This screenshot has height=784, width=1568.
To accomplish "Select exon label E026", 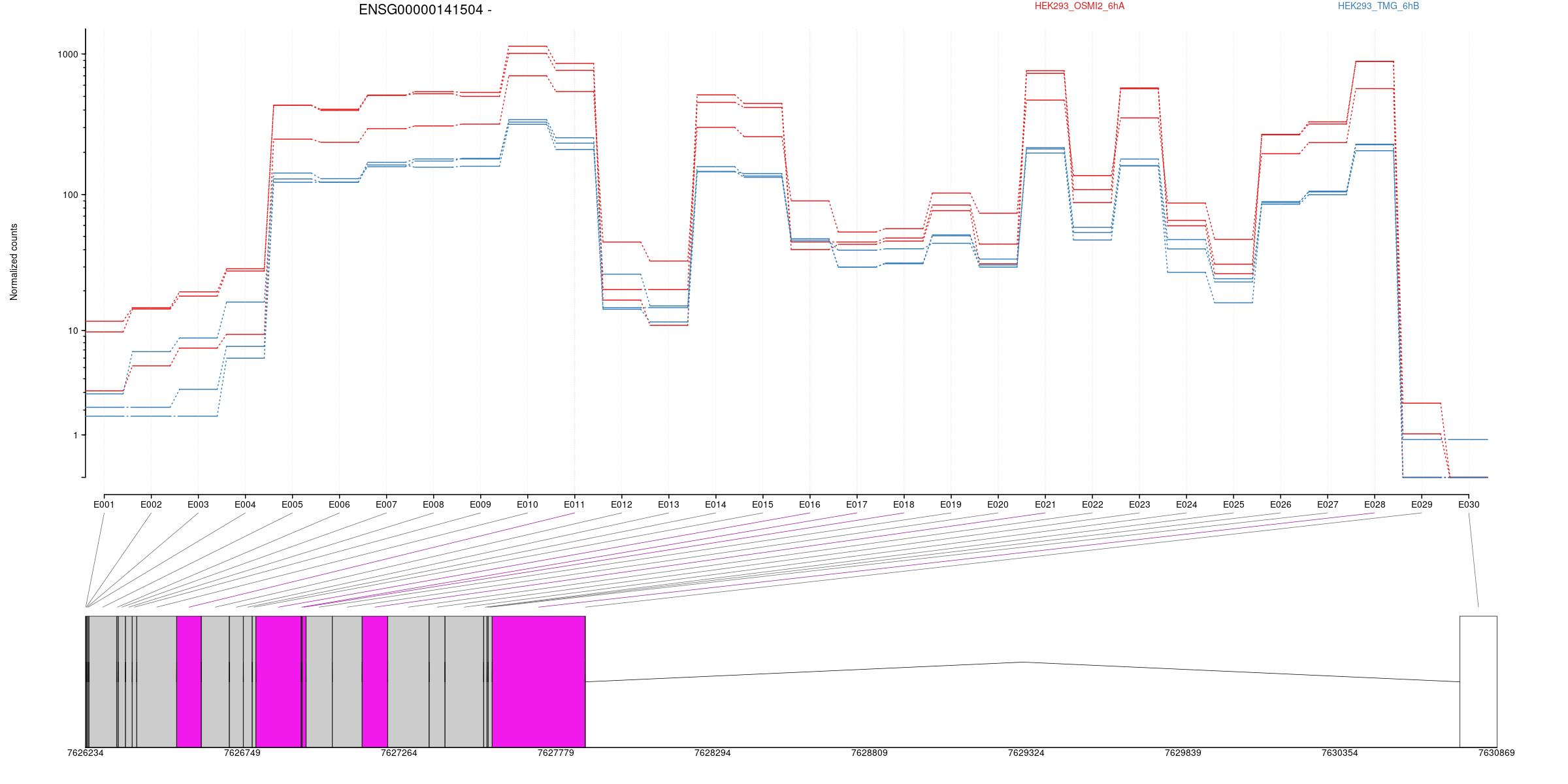I will (1281, 504).
